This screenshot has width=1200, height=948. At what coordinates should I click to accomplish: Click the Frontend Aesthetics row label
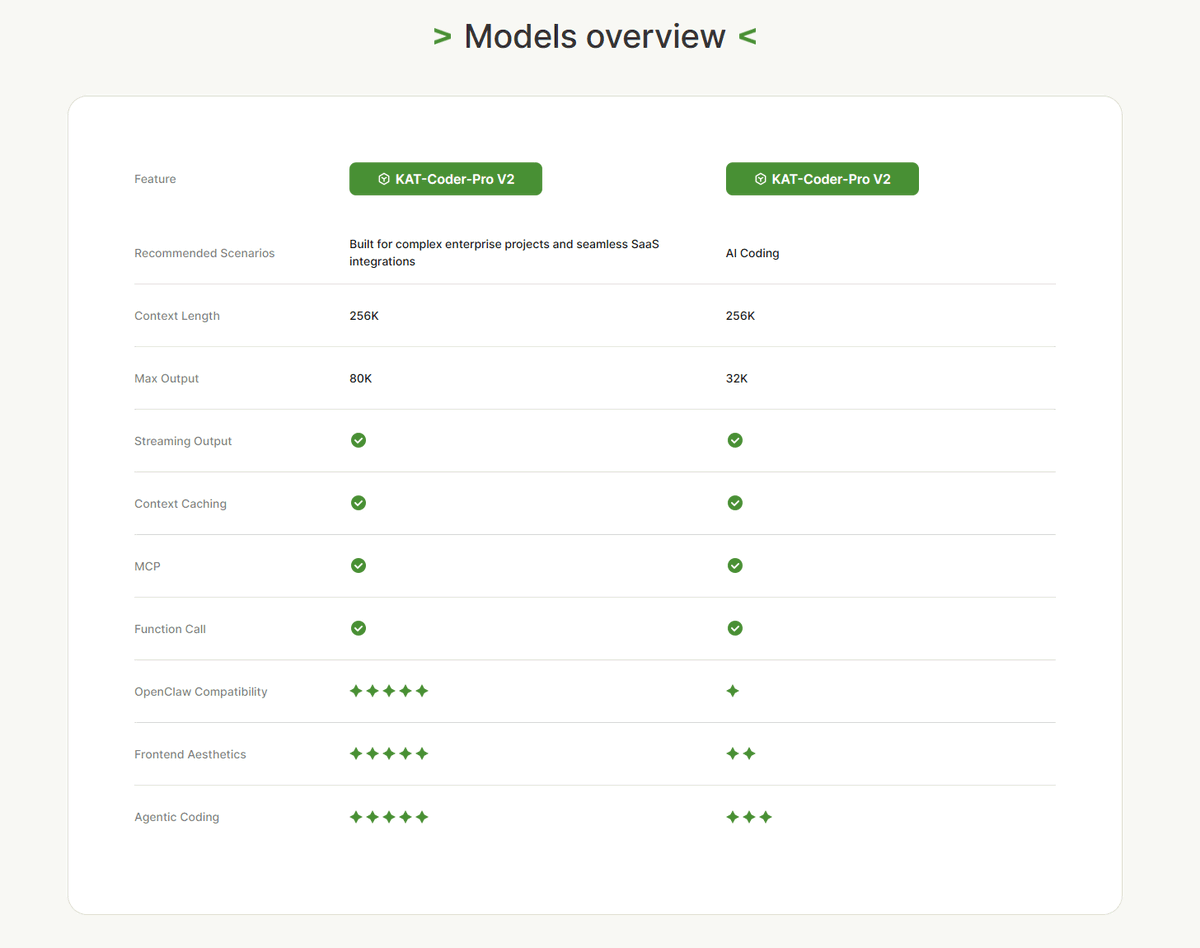coord(190,755)
